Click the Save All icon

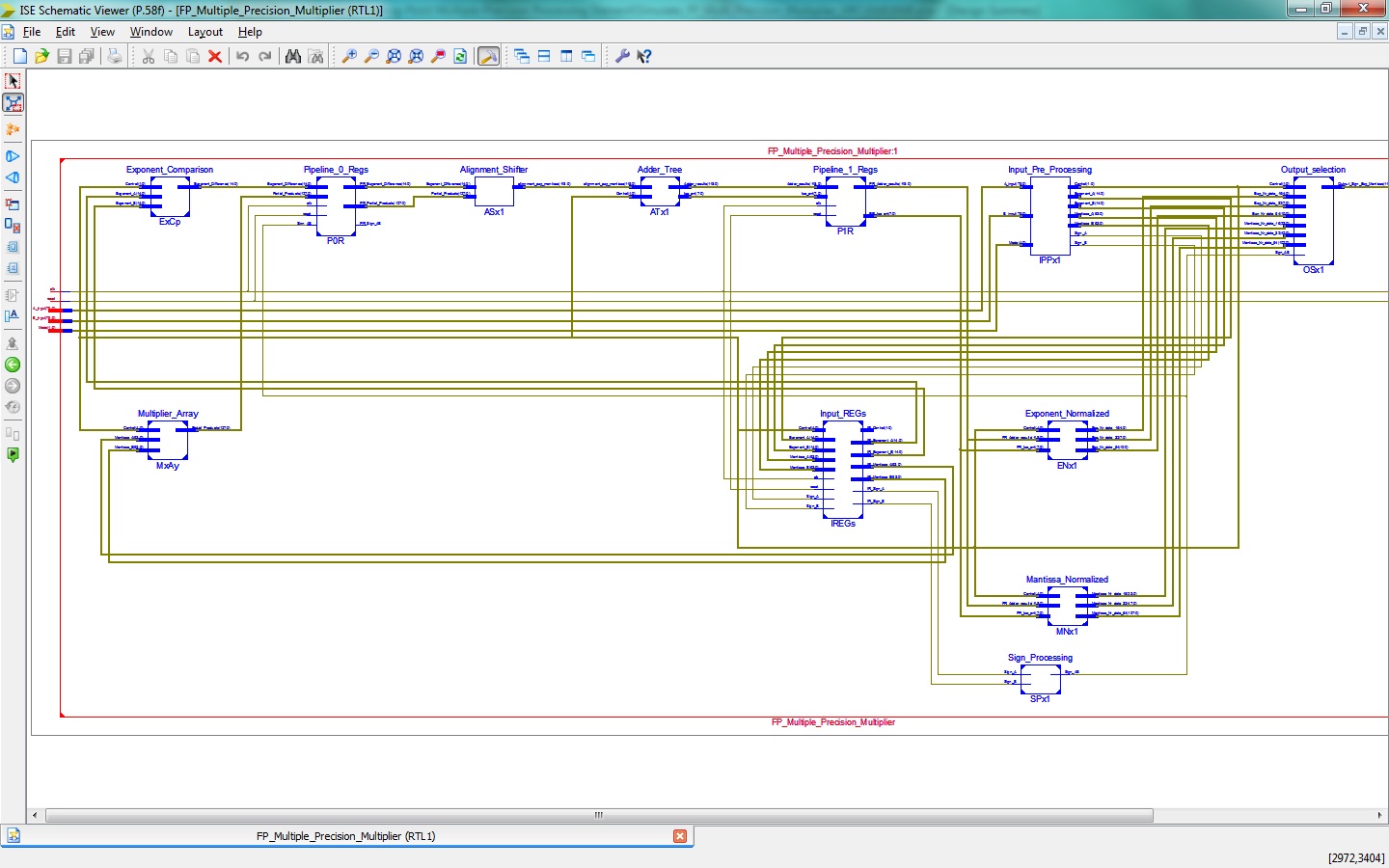[x=86, y=57]
